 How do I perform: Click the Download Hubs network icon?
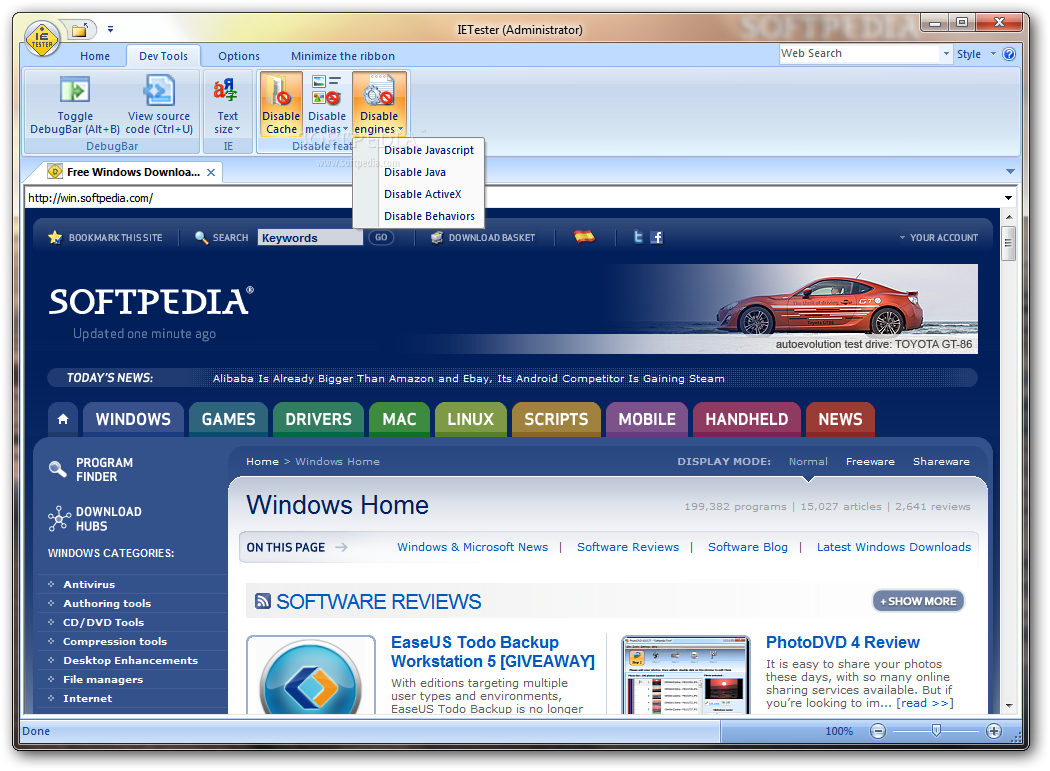click(x=59, y=518)
